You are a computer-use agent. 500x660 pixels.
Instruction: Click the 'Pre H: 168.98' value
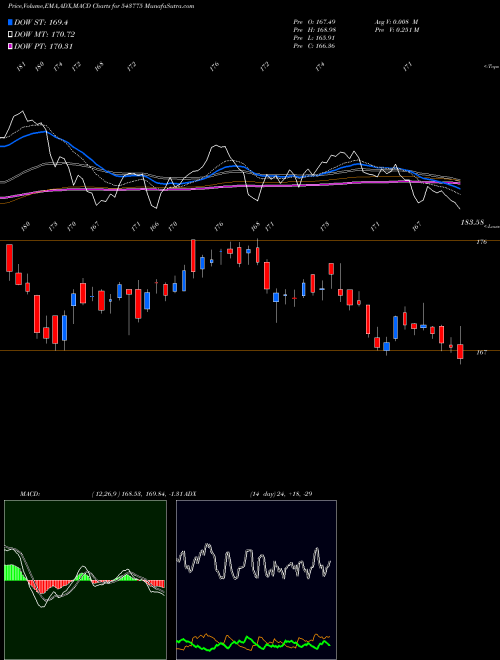coord(314,30)
